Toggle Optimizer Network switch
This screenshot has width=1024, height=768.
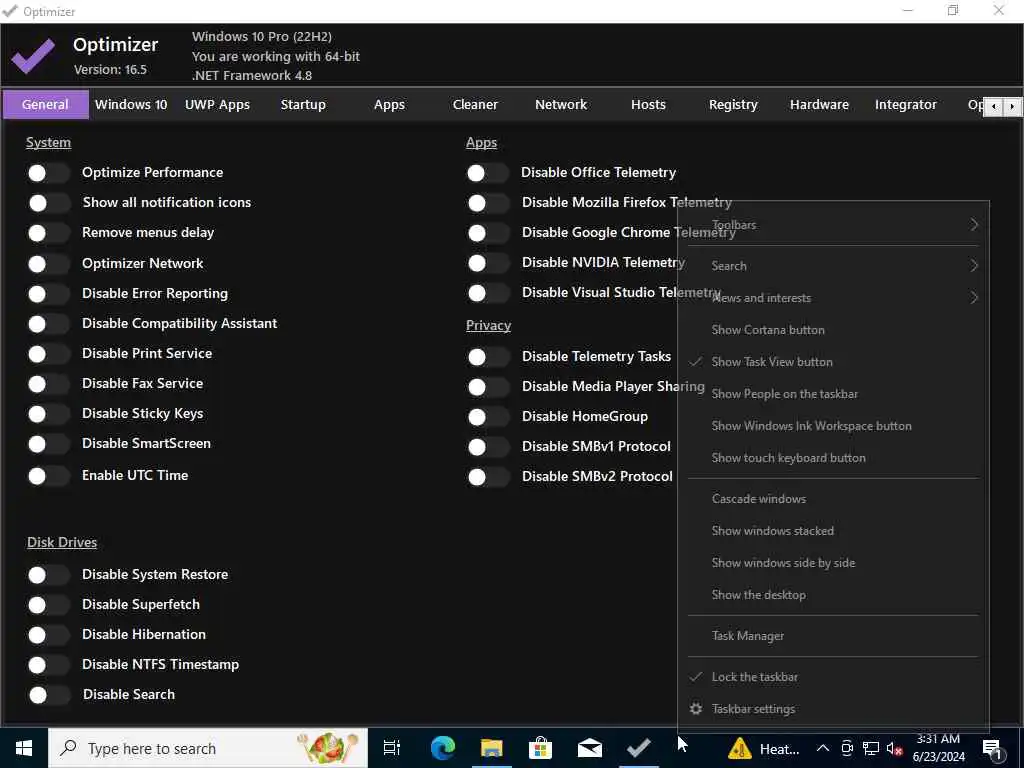click(x=48, y=264)
